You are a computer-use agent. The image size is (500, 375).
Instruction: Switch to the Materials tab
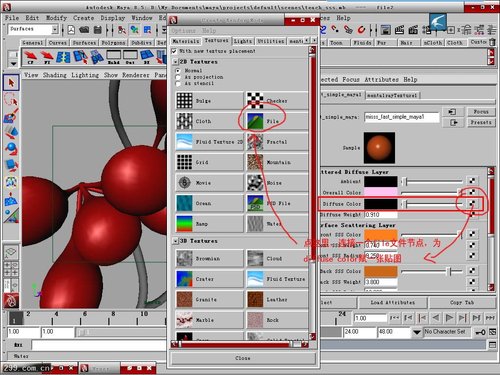[x=186, y=41]
